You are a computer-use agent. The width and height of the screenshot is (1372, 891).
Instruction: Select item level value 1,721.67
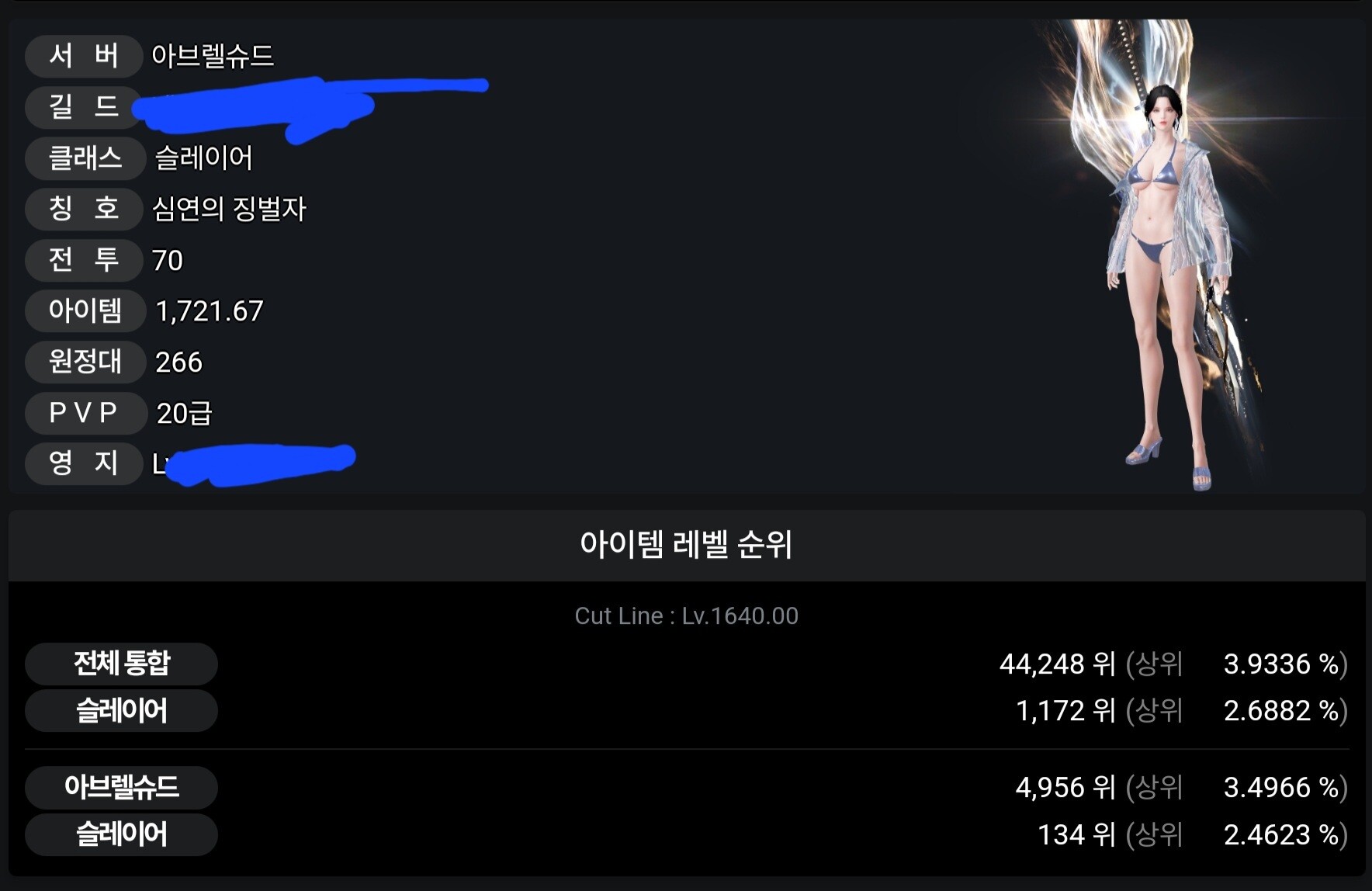tap(210, 311)
